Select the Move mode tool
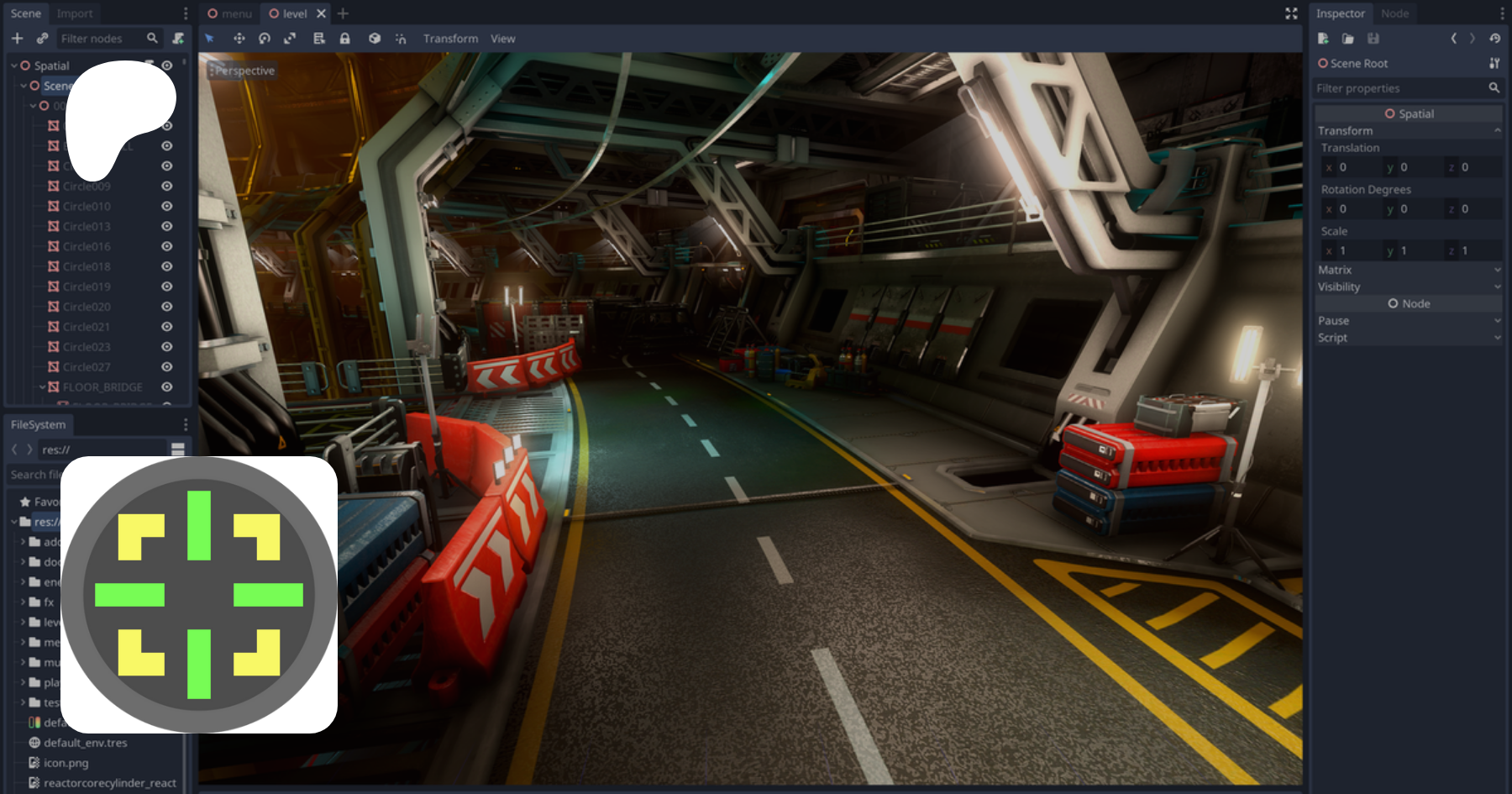1512x794 pixels. click(239, 39)
